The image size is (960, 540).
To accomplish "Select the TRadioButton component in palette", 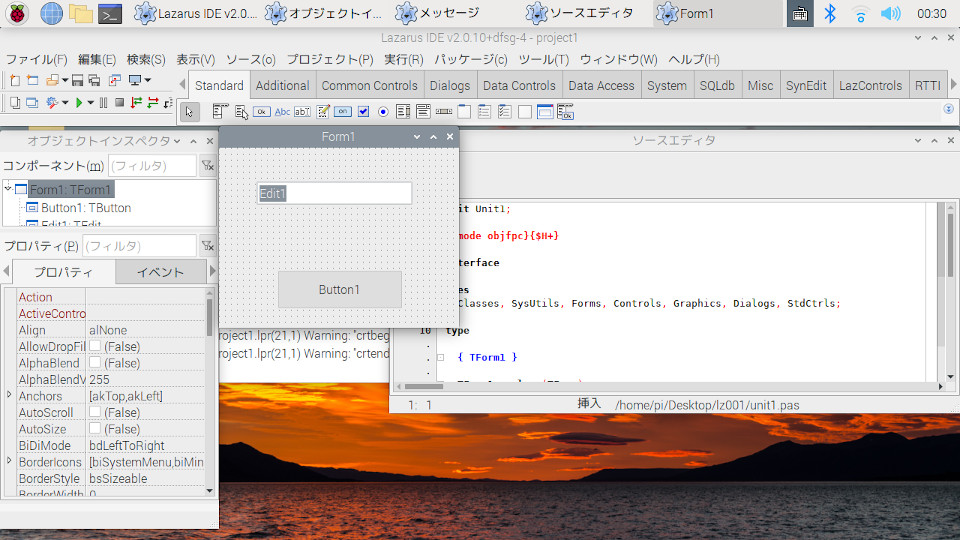I will [383, 112].
